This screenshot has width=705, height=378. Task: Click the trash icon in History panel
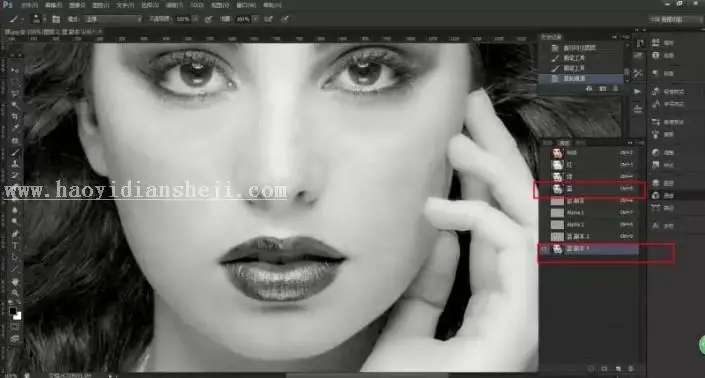[x=615, y=89]
